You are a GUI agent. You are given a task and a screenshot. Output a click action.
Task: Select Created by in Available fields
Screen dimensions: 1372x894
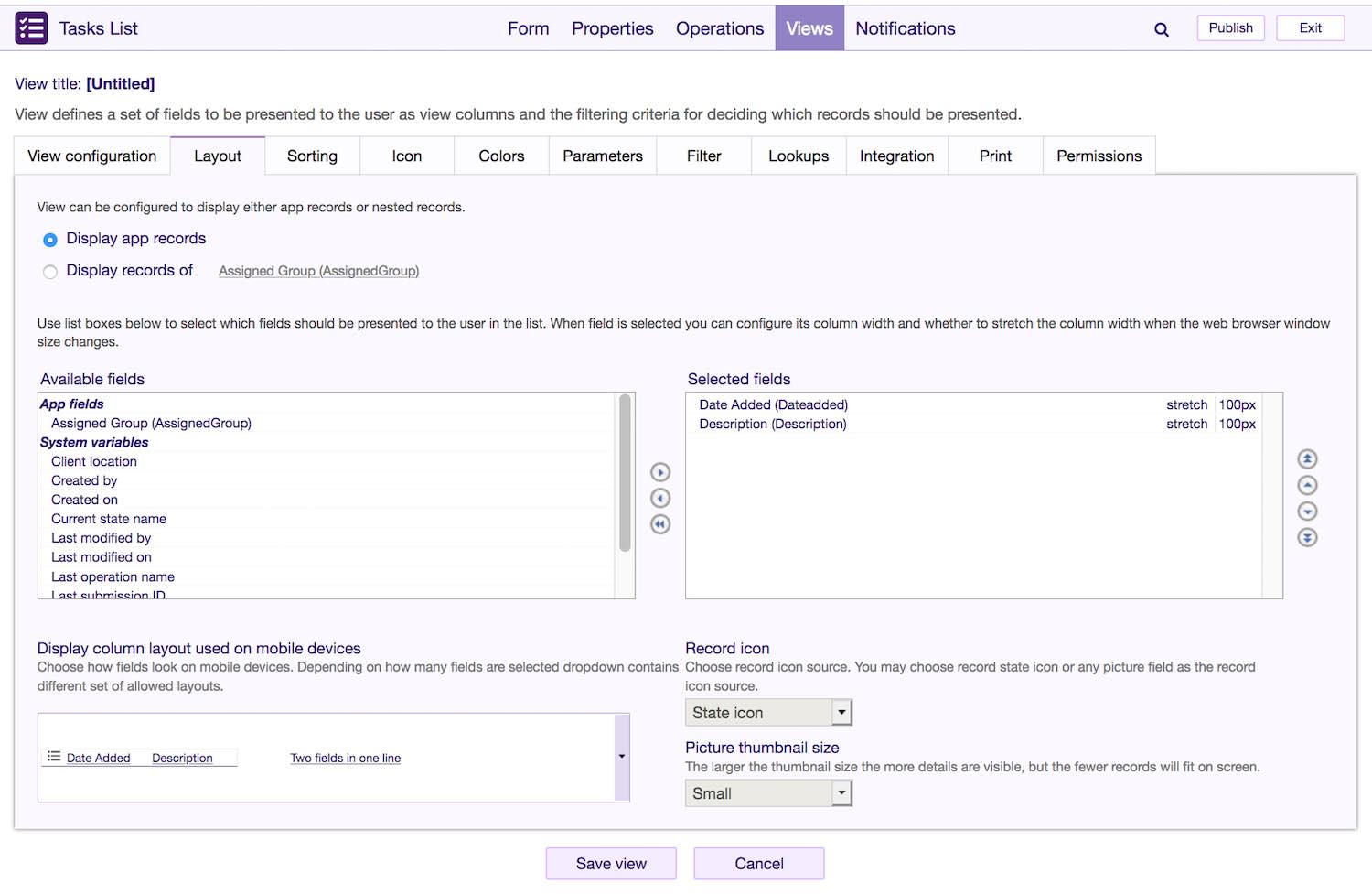tap(84, 480)
